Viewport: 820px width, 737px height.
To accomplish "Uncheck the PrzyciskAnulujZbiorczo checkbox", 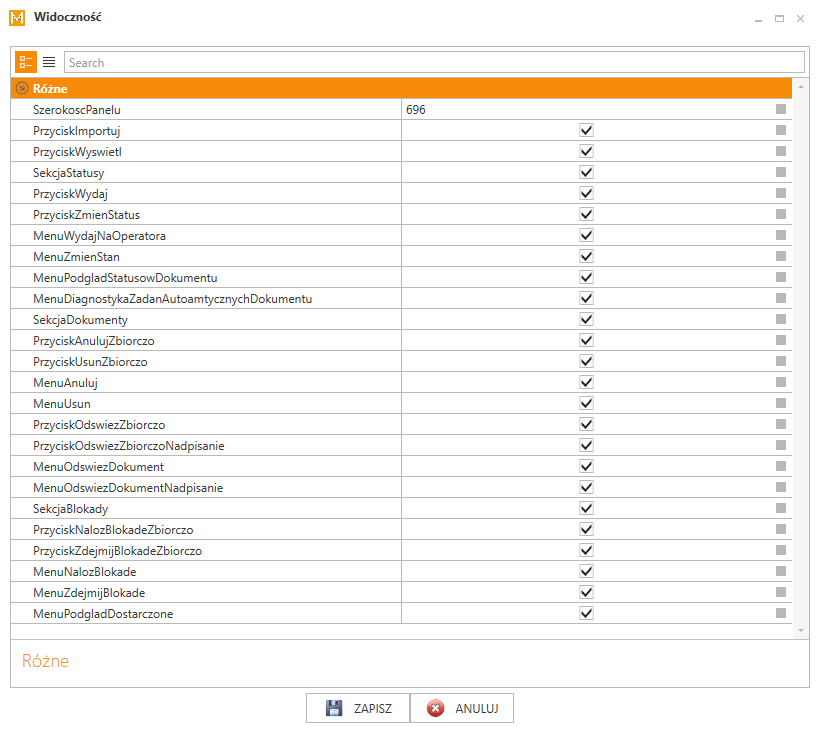I will tap(586, 341).
